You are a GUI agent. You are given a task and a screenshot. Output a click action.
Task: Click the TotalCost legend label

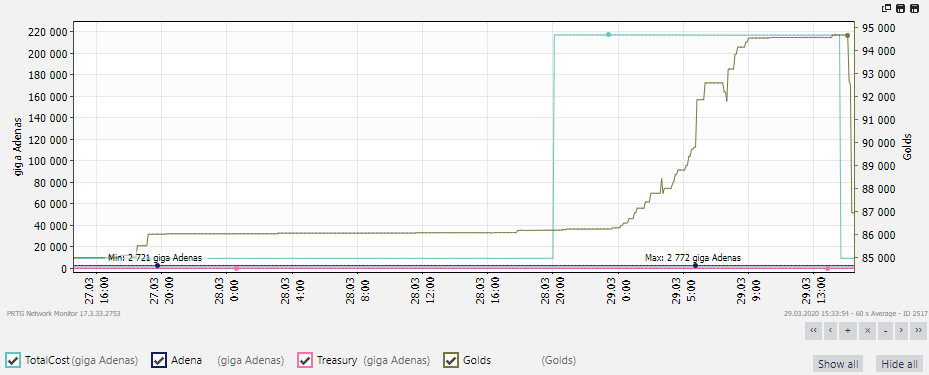47,360
